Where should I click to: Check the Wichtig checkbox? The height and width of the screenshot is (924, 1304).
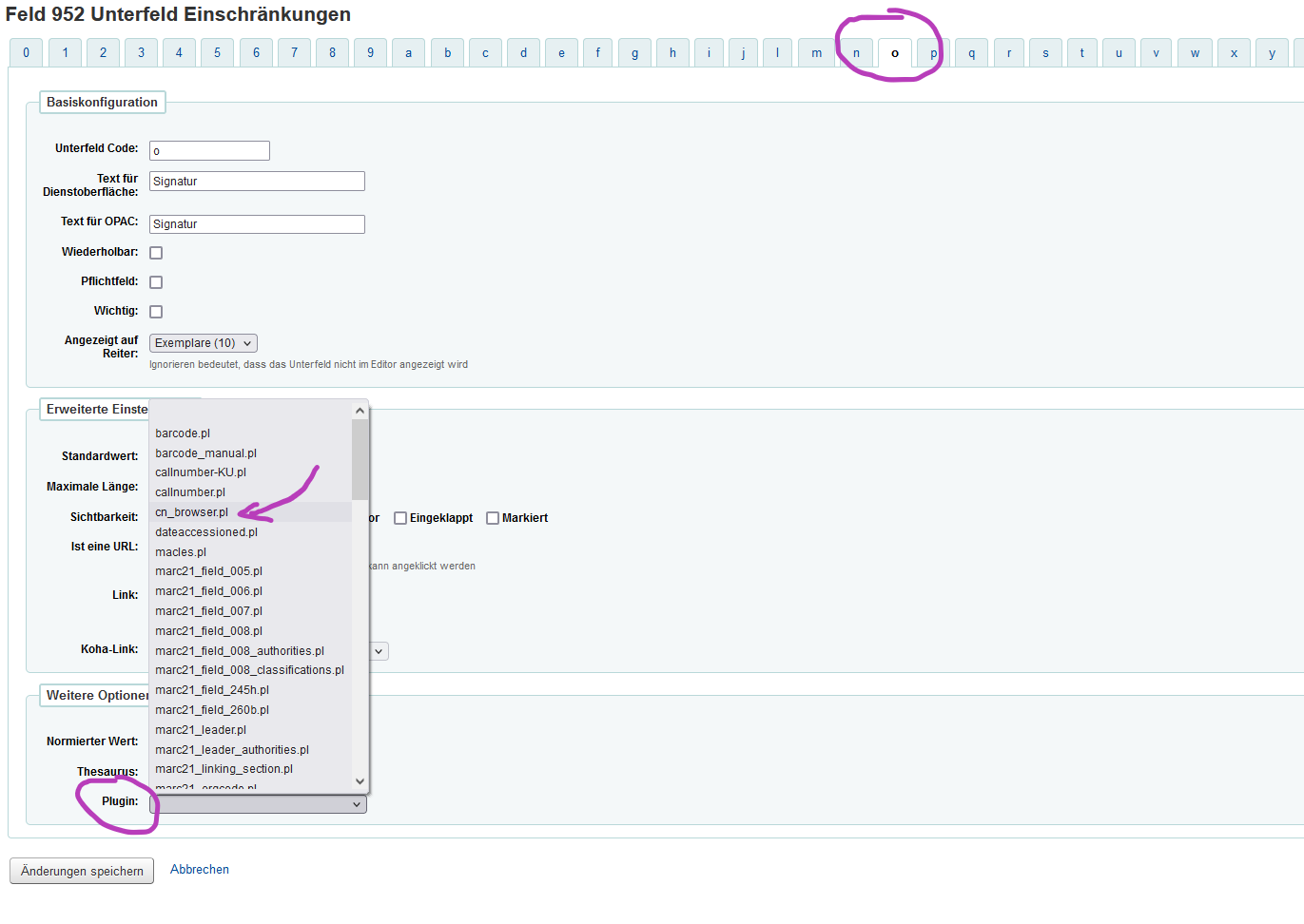[x=156, y=312]
